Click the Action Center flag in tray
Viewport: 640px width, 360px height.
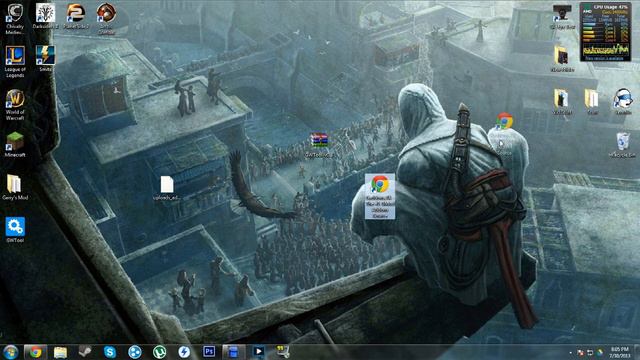(x=580, y=352)
